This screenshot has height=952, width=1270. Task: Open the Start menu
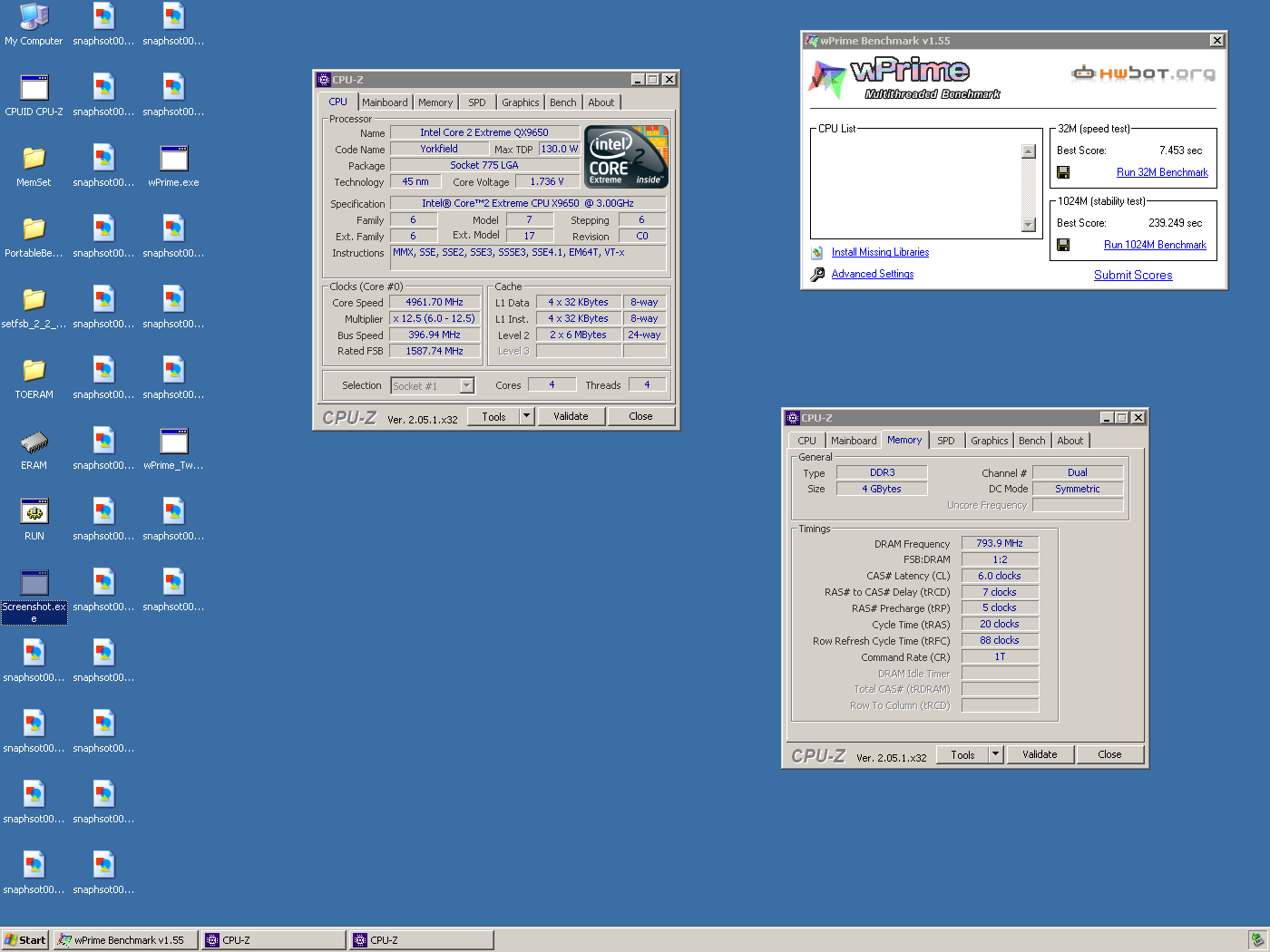[x=25, y=940]
